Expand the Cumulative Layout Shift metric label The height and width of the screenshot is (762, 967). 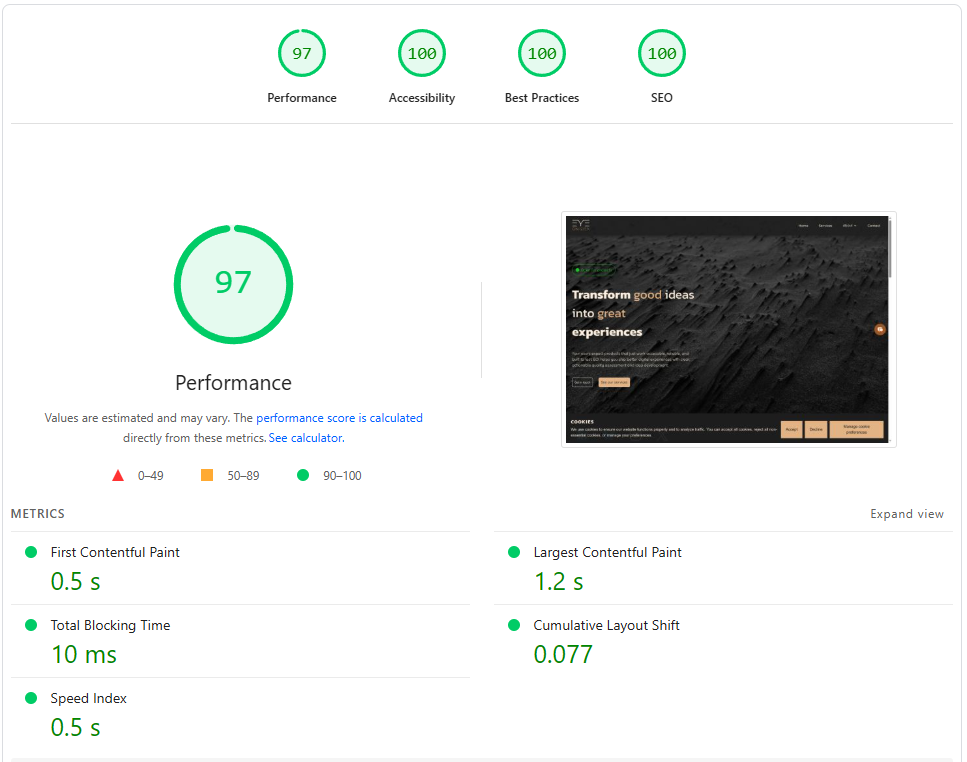(x=606, y=625)
